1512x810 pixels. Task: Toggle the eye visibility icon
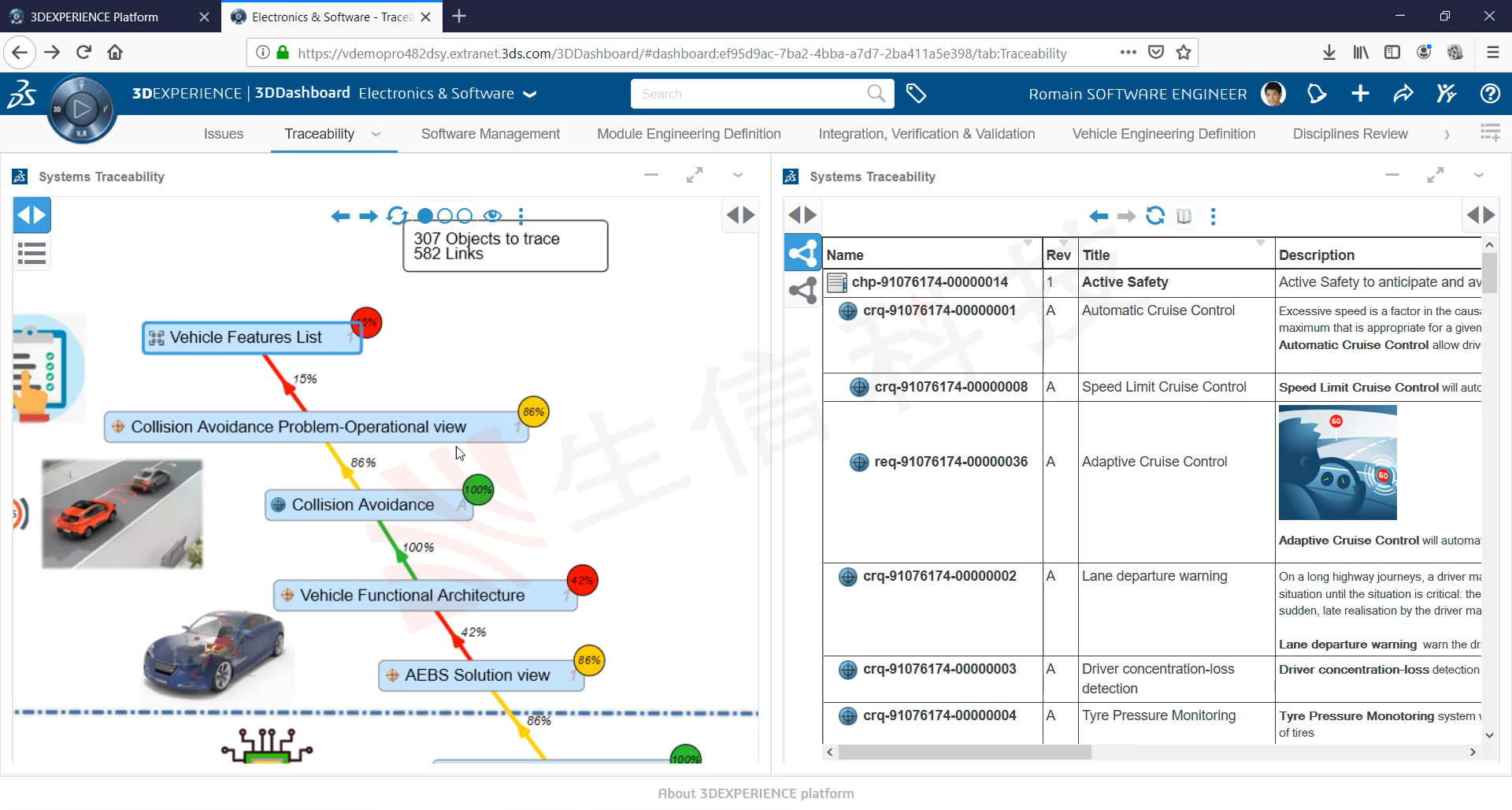(x=493, y=216)
